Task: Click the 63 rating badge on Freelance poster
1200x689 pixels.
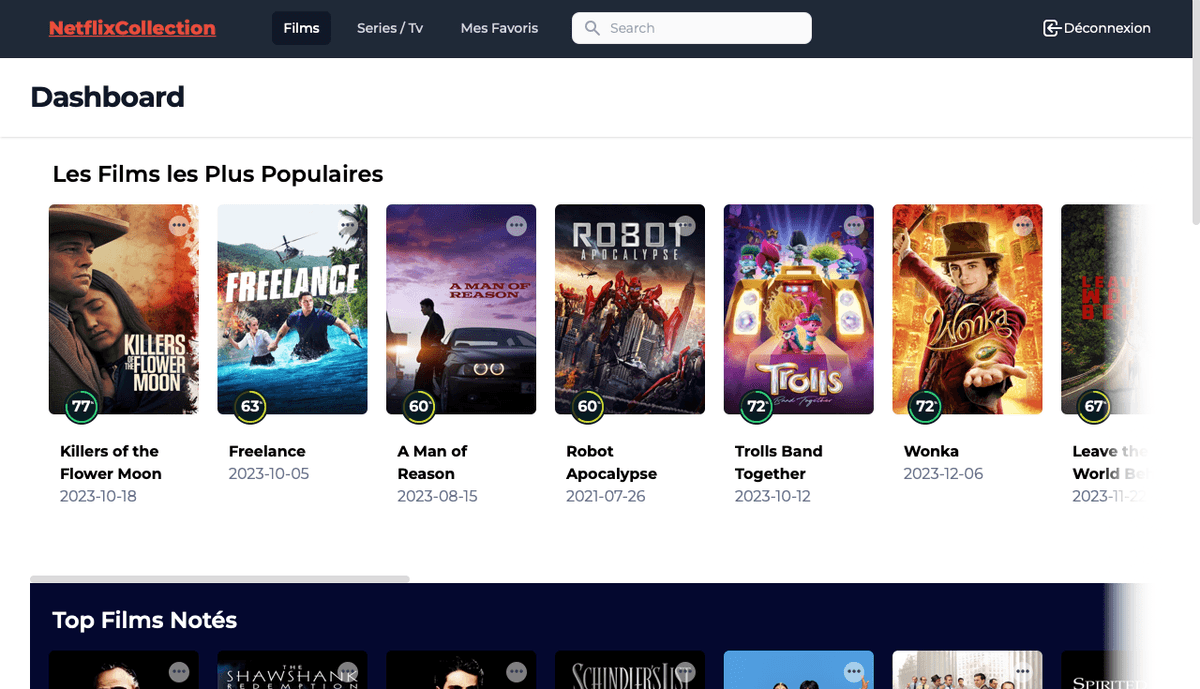Action: (251, 407)
